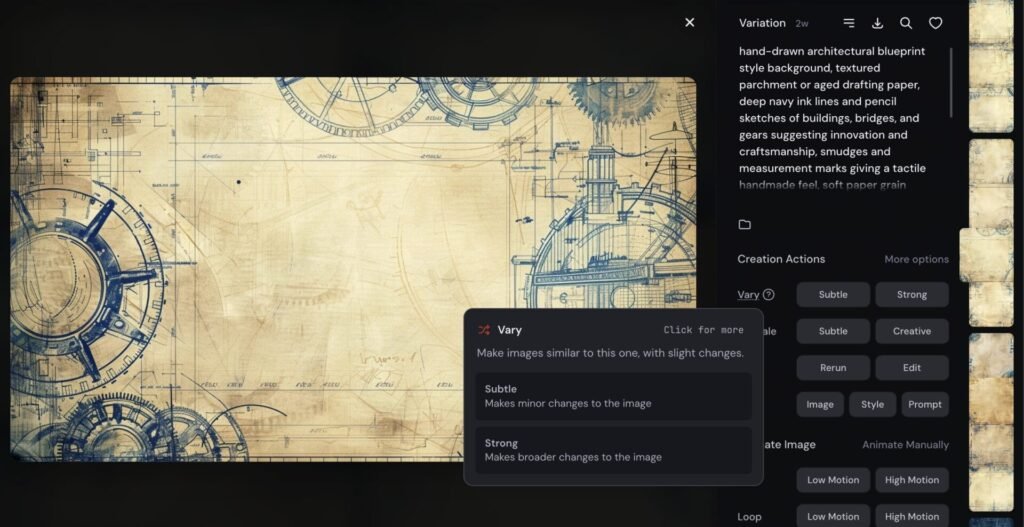Viewport: 1024px width, 527px height.
Task: Open the three-line options menu icon
Action: pyautogui.click(x=848, y=23)
